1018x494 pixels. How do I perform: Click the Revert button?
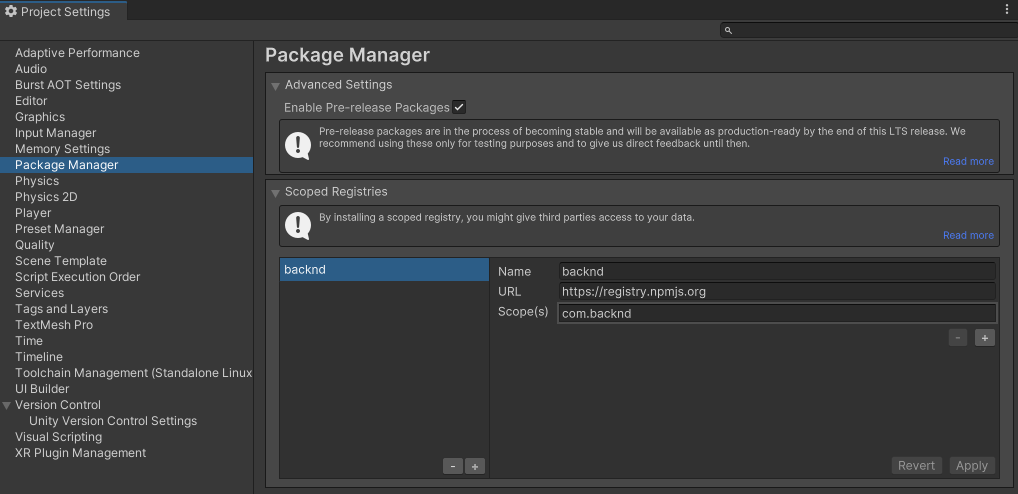916,465
